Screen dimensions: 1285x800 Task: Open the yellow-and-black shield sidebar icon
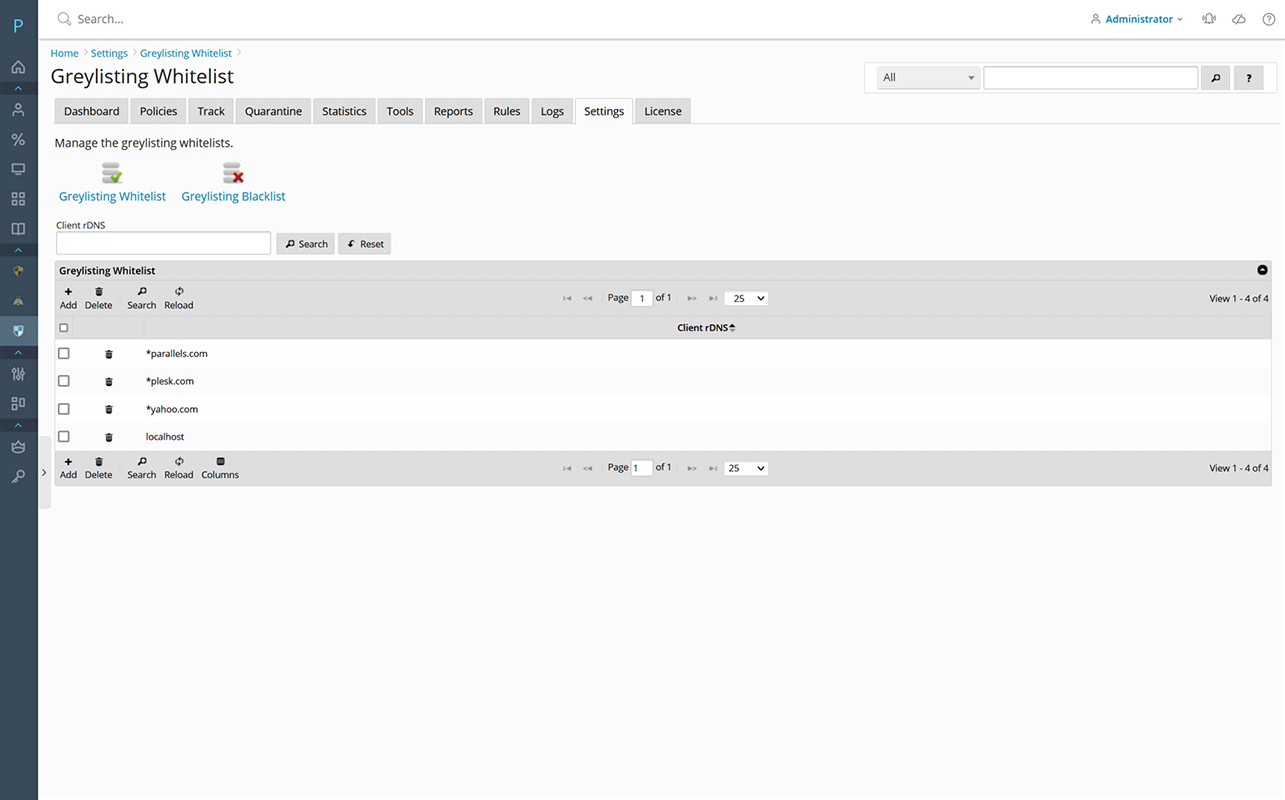[18, 271]
